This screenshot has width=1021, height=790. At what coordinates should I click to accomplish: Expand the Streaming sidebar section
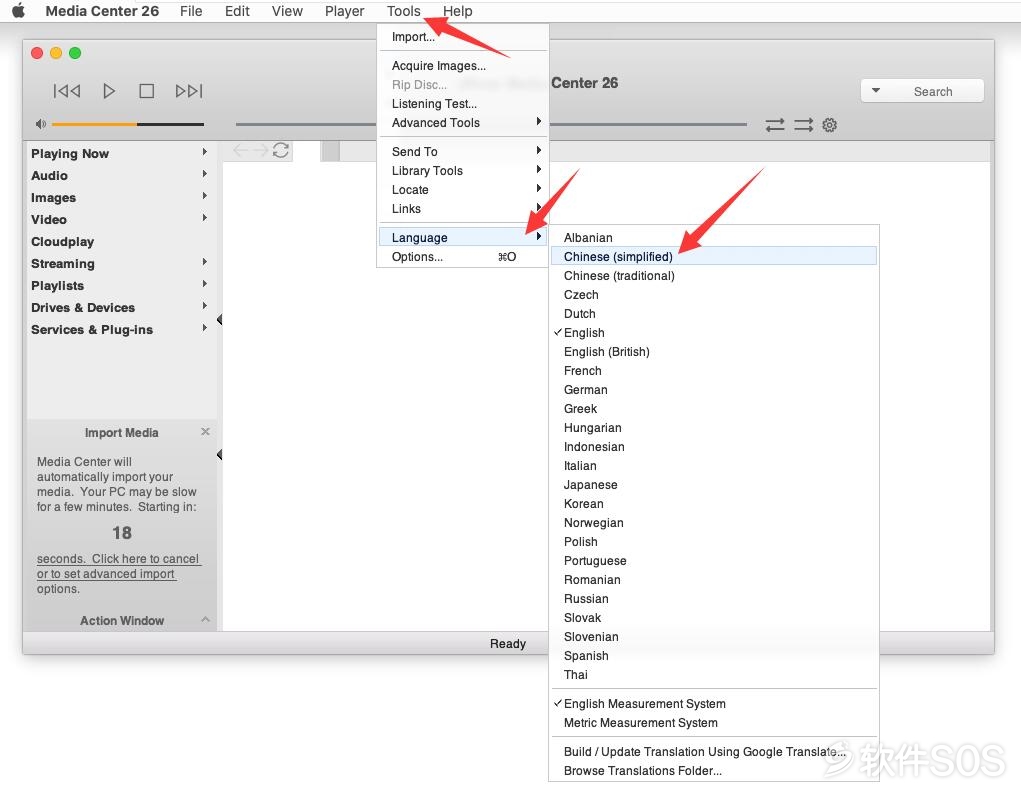[204, 262]
